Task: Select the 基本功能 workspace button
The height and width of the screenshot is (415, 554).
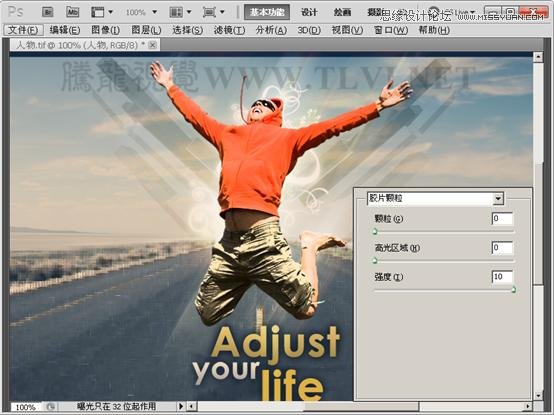Action: point(267,12)
